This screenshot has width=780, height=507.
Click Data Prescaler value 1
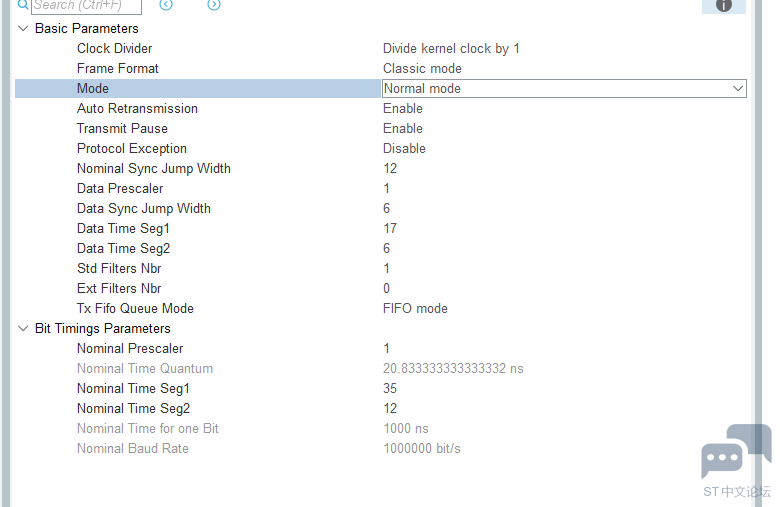387,189
